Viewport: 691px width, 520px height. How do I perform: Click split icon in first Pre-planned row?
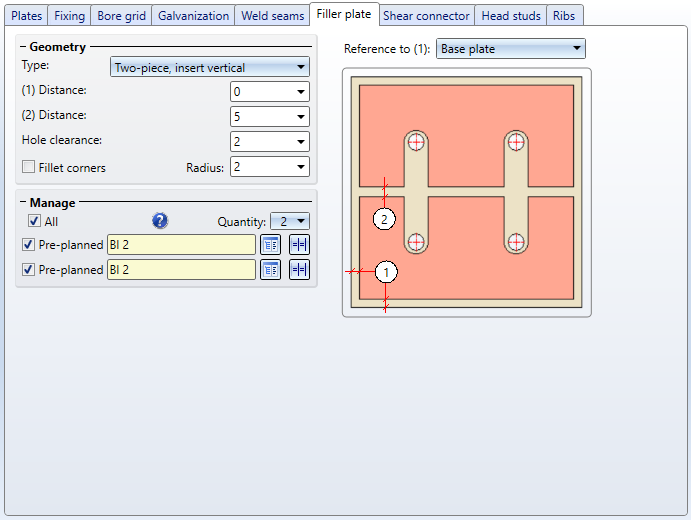[299, 244]
